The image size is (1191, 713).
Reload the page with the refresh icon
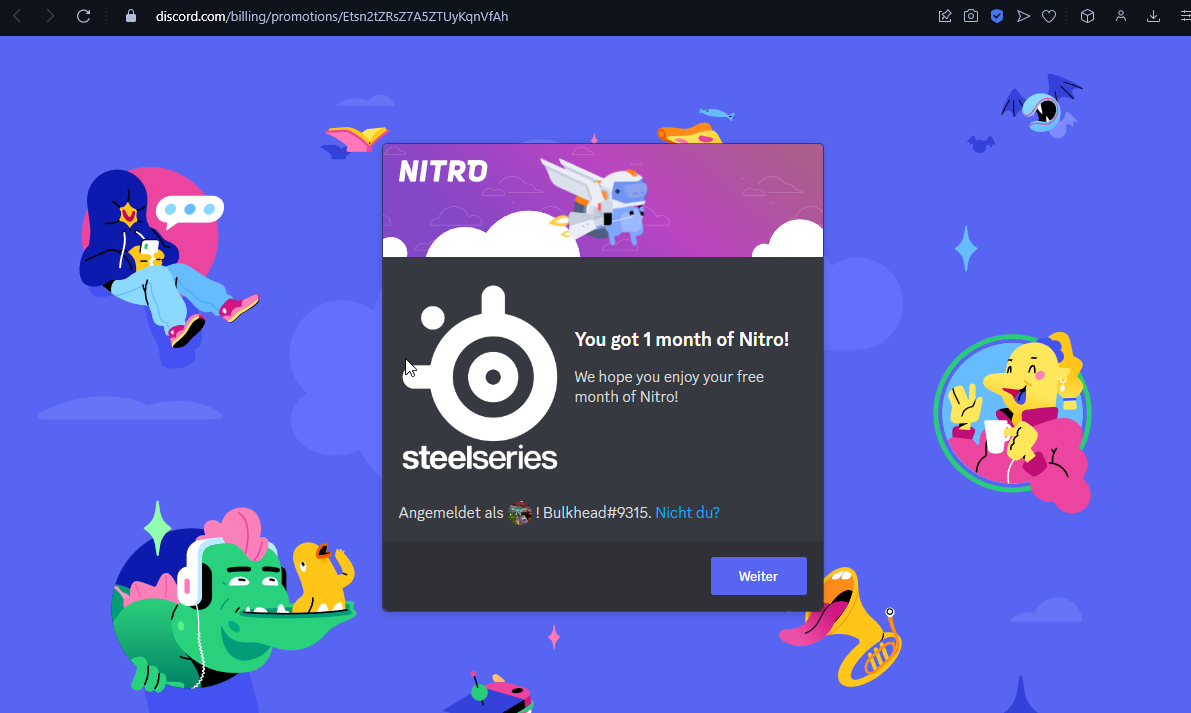pos(84,16)
